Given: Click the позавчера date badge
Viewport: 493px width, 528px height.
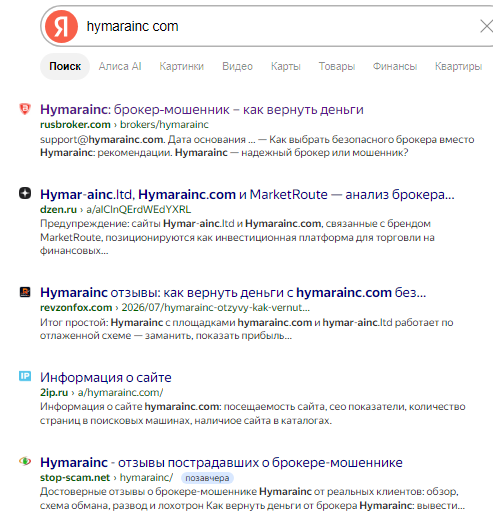Looking at the screenshot, I should point(207,478).
